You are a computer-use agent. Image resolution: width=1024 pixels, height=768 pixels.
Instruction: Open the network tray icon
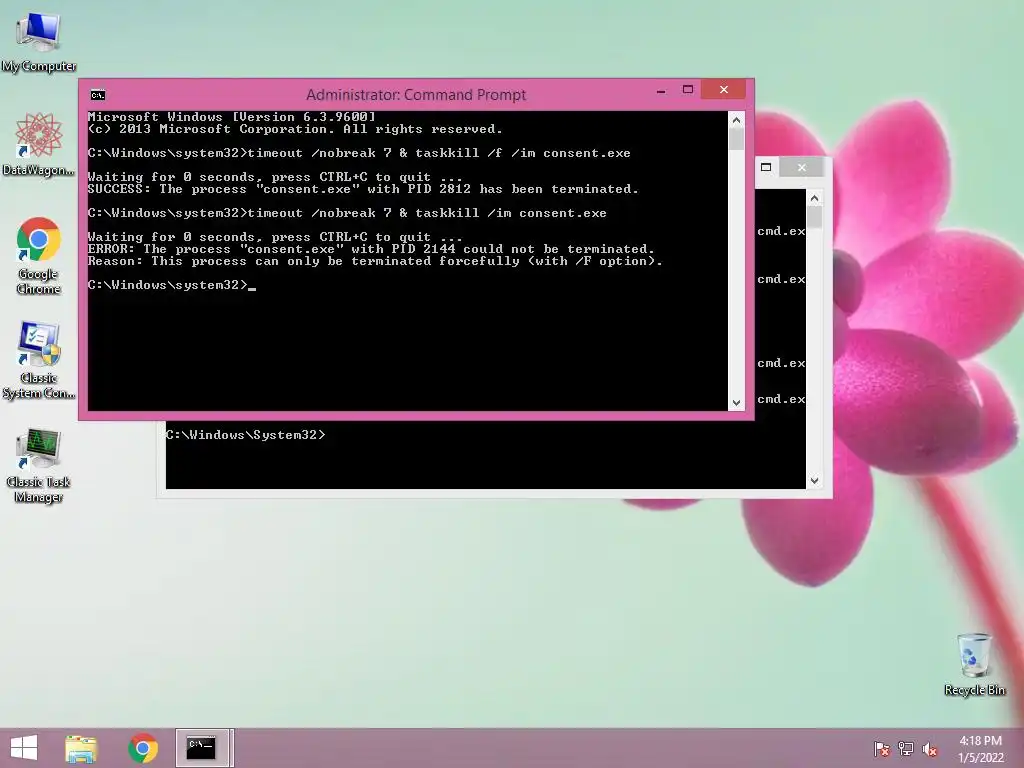point(906,749)
